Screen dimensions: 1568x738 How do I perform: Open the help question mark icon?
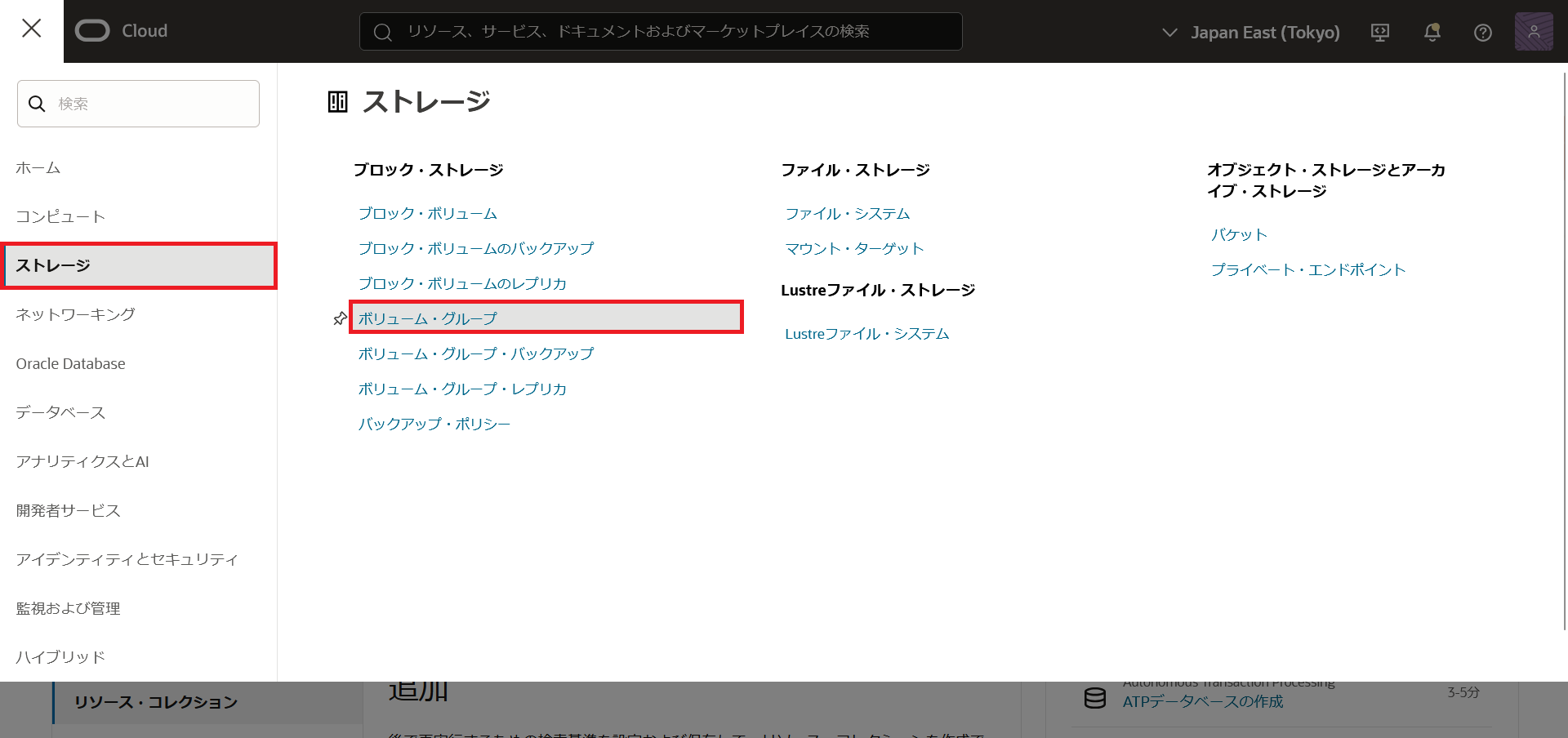click(1482, 33)
